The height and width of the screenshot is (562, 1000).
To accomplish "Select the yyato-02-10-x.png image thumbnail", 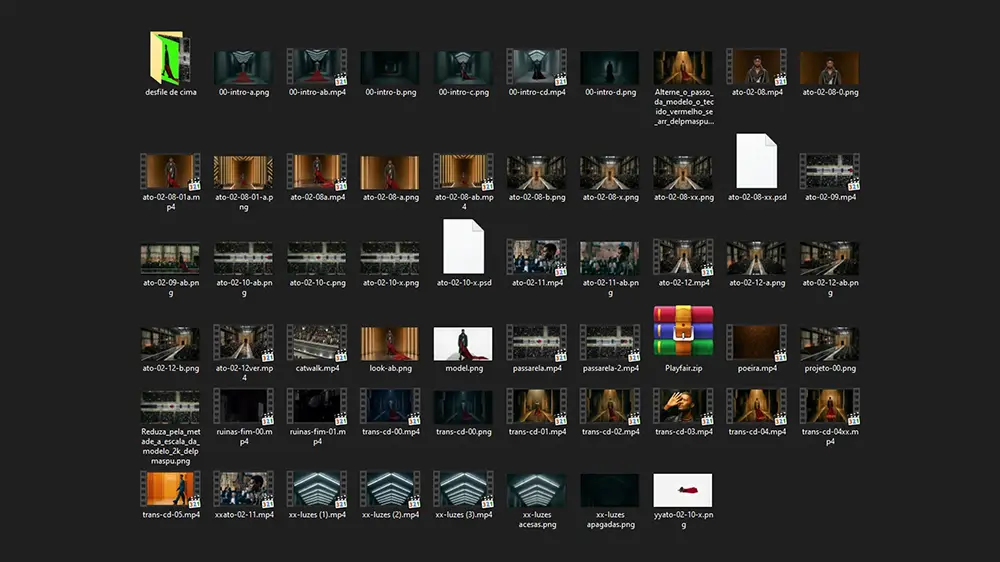I will [683, 490].
